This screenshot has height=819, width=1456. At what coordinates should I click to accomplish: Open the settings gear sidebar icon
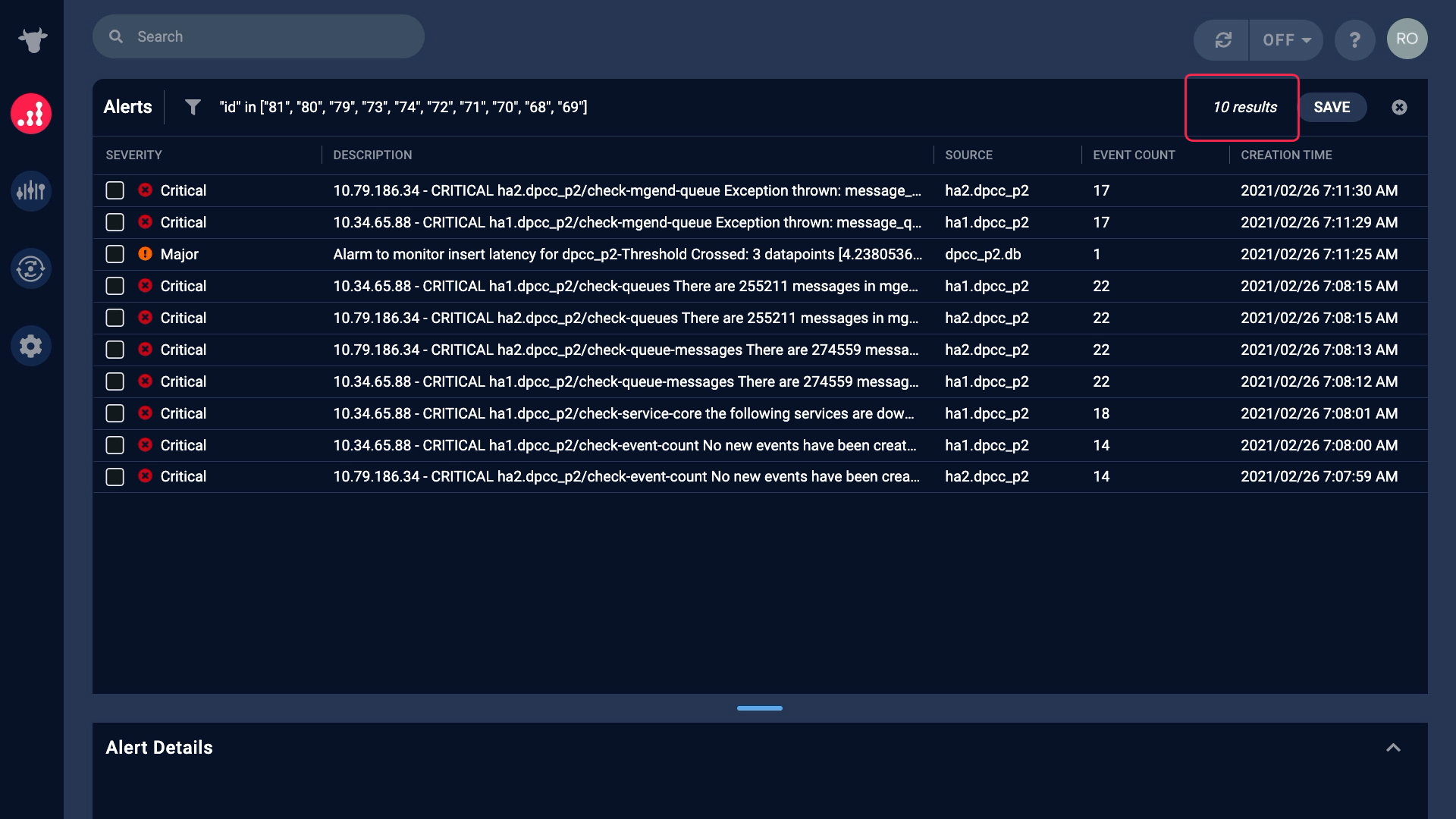coord(31,346)
